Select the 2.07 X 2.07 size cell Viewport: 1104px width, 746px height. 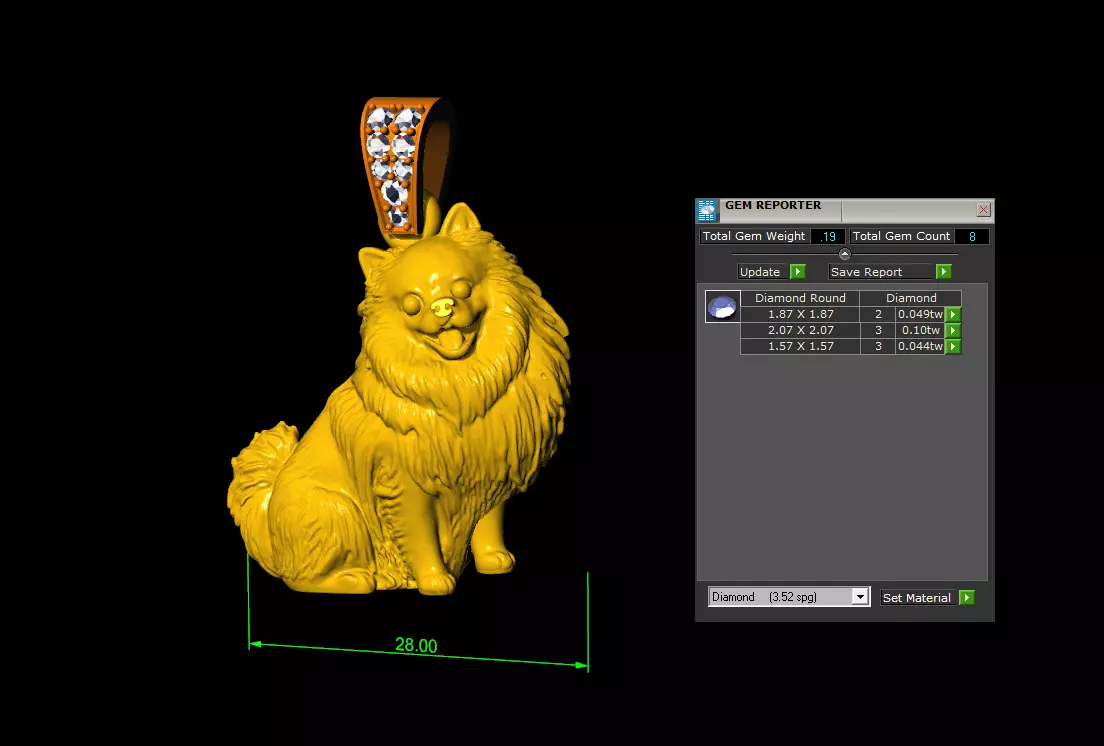click(801, 330)
